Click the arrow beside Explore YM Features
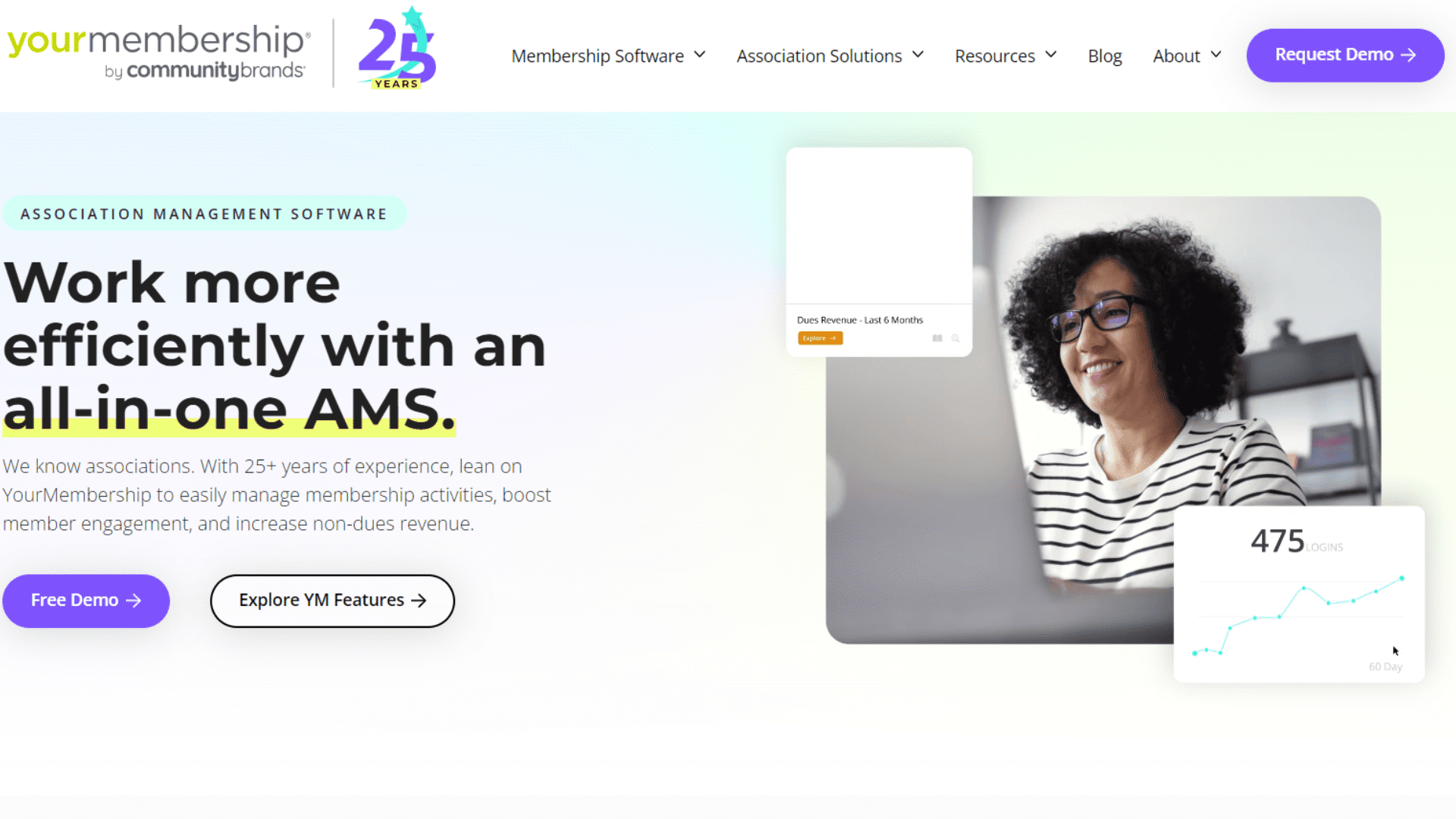1456x819 pixels. pyautogui.click(x=419, y=601)
